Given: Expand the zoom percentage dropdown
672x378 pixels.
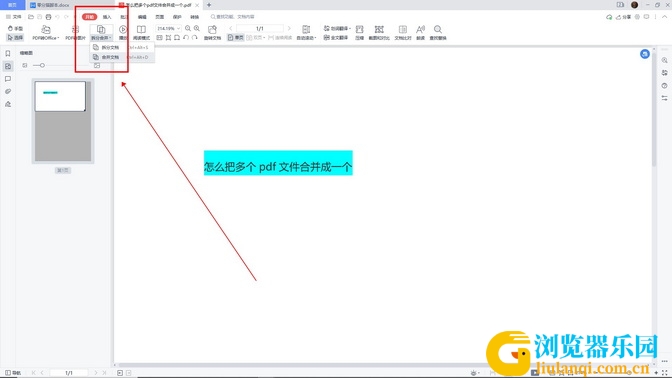Looking at the screenshot, I should (x=179, y=28).
